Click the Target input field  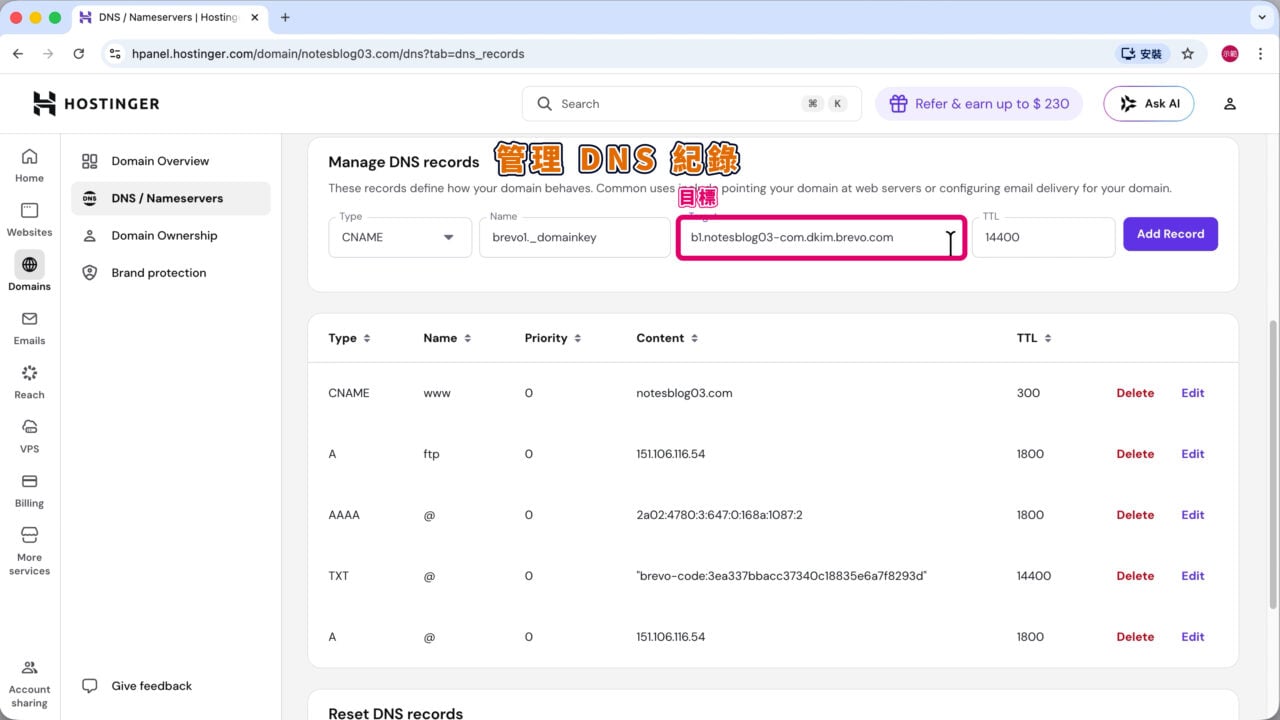tap(821, 237)
